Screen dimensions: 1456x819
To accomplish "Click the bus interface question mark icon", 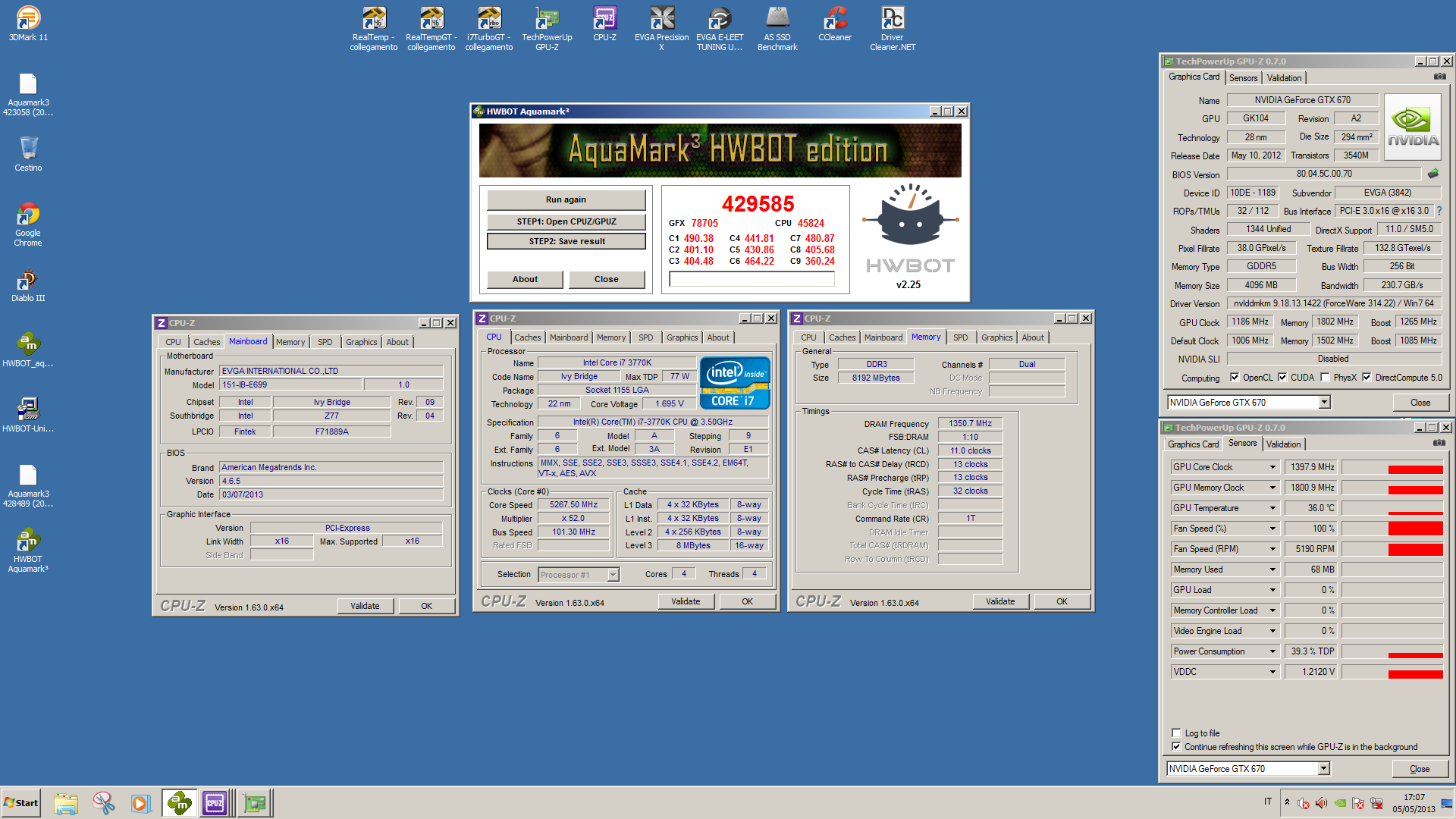I will 1439,211.
